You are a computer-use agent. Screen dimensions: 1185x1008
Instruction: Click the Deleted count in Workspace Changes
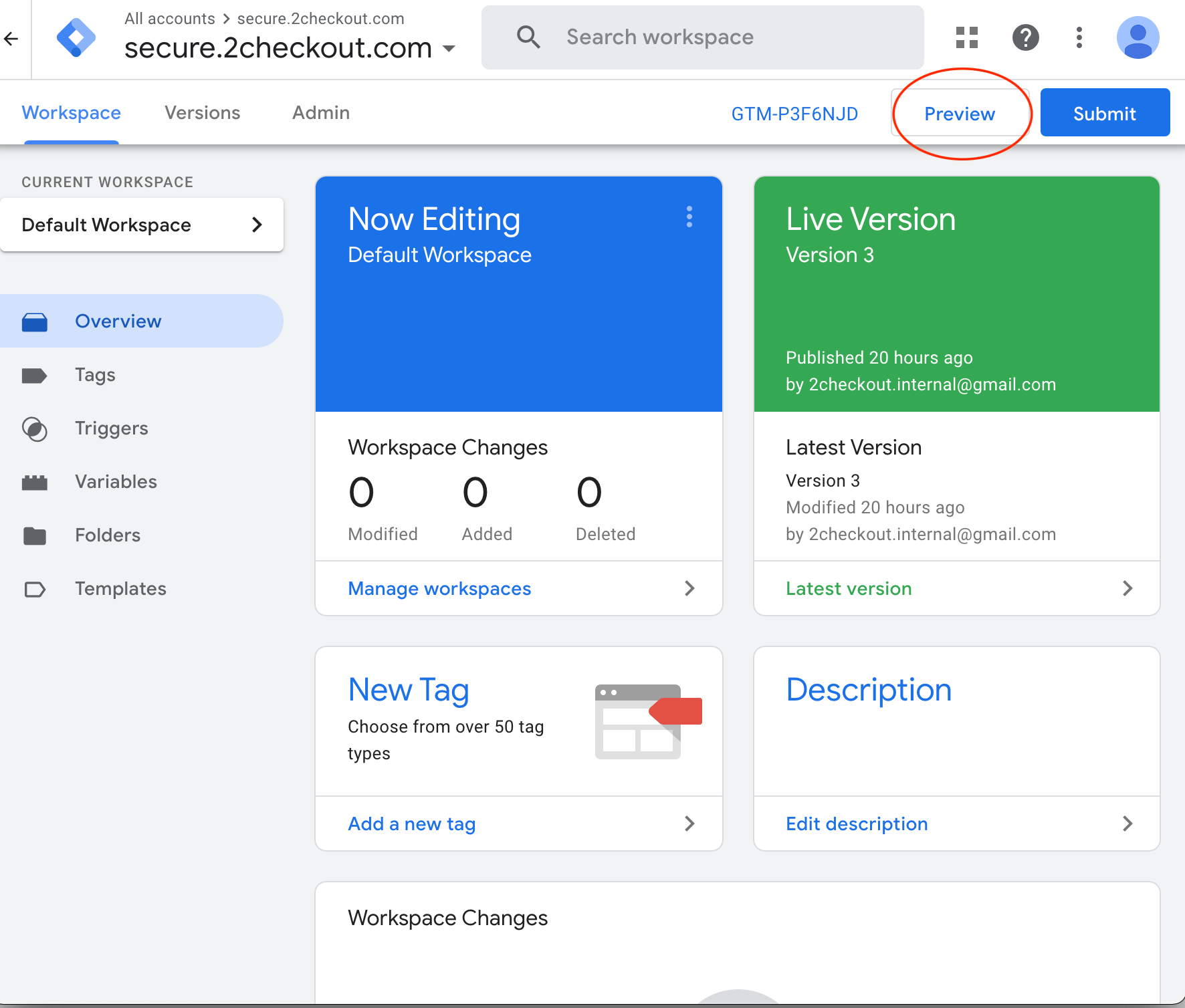pos(589,492)
